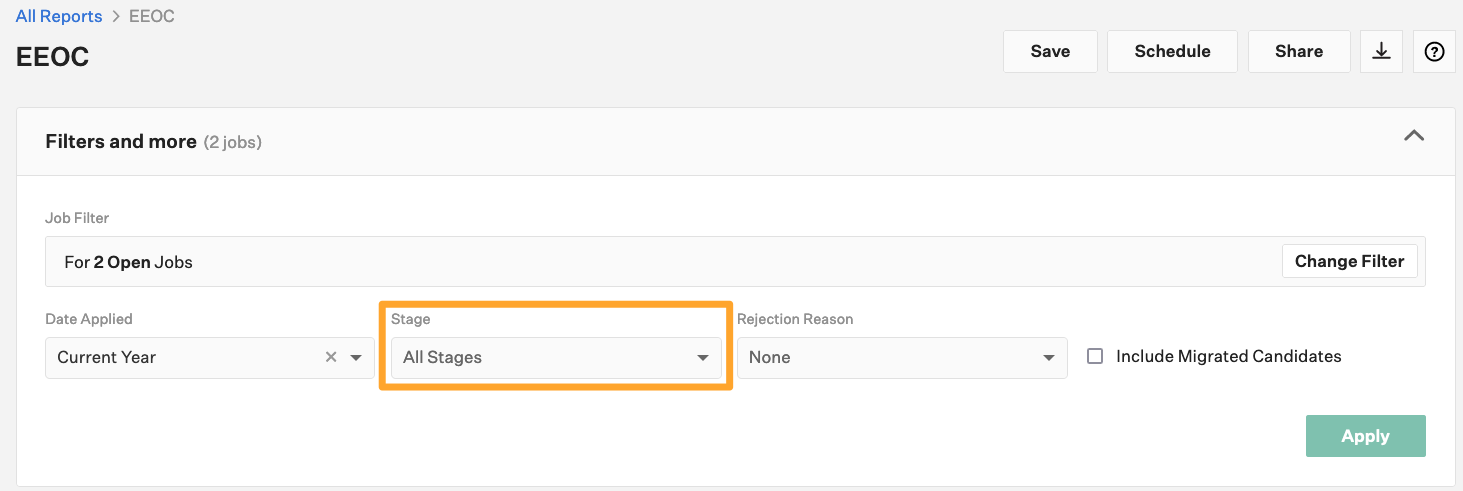The image size is (1463, 491).
Task: Click Change Filter for jobs
Action: tap(1350, 261)
